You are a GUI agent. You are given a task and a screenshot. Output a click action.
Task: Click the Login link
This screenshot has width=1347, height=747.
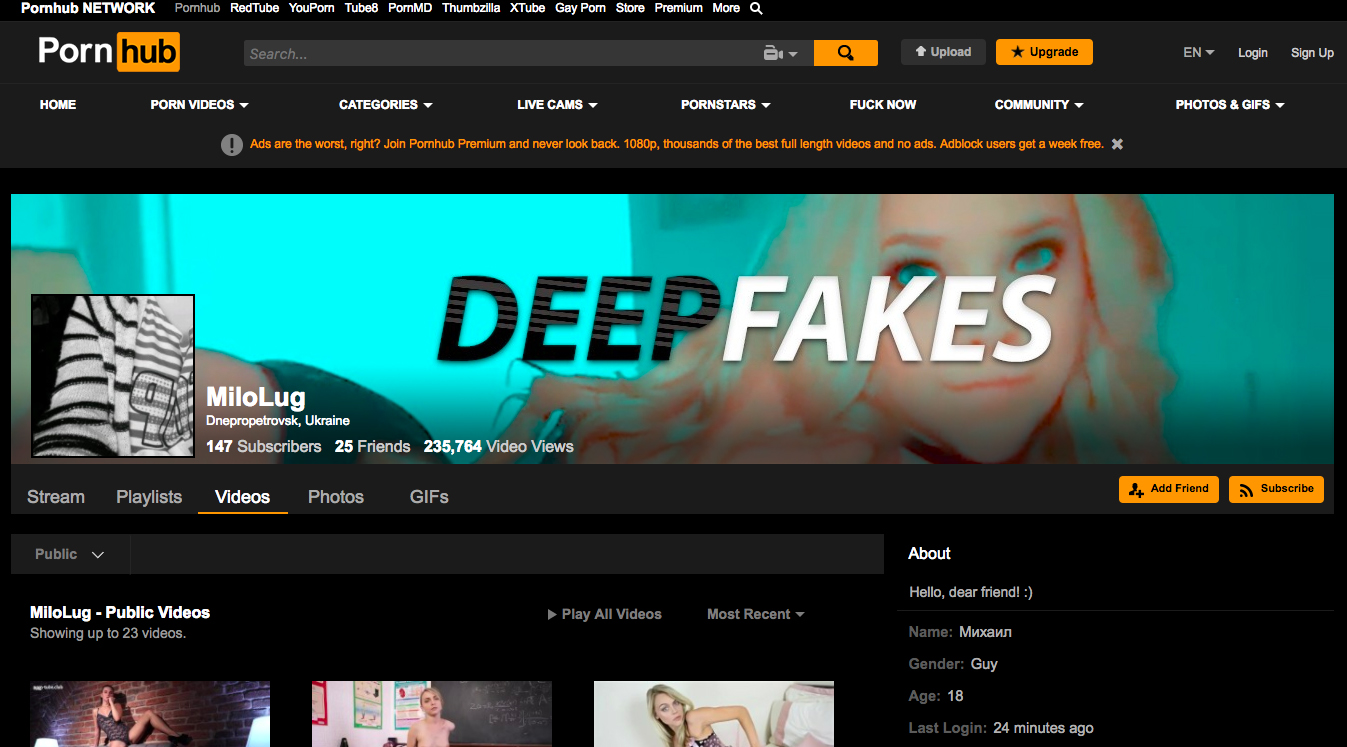click(x=1252, y=53)
